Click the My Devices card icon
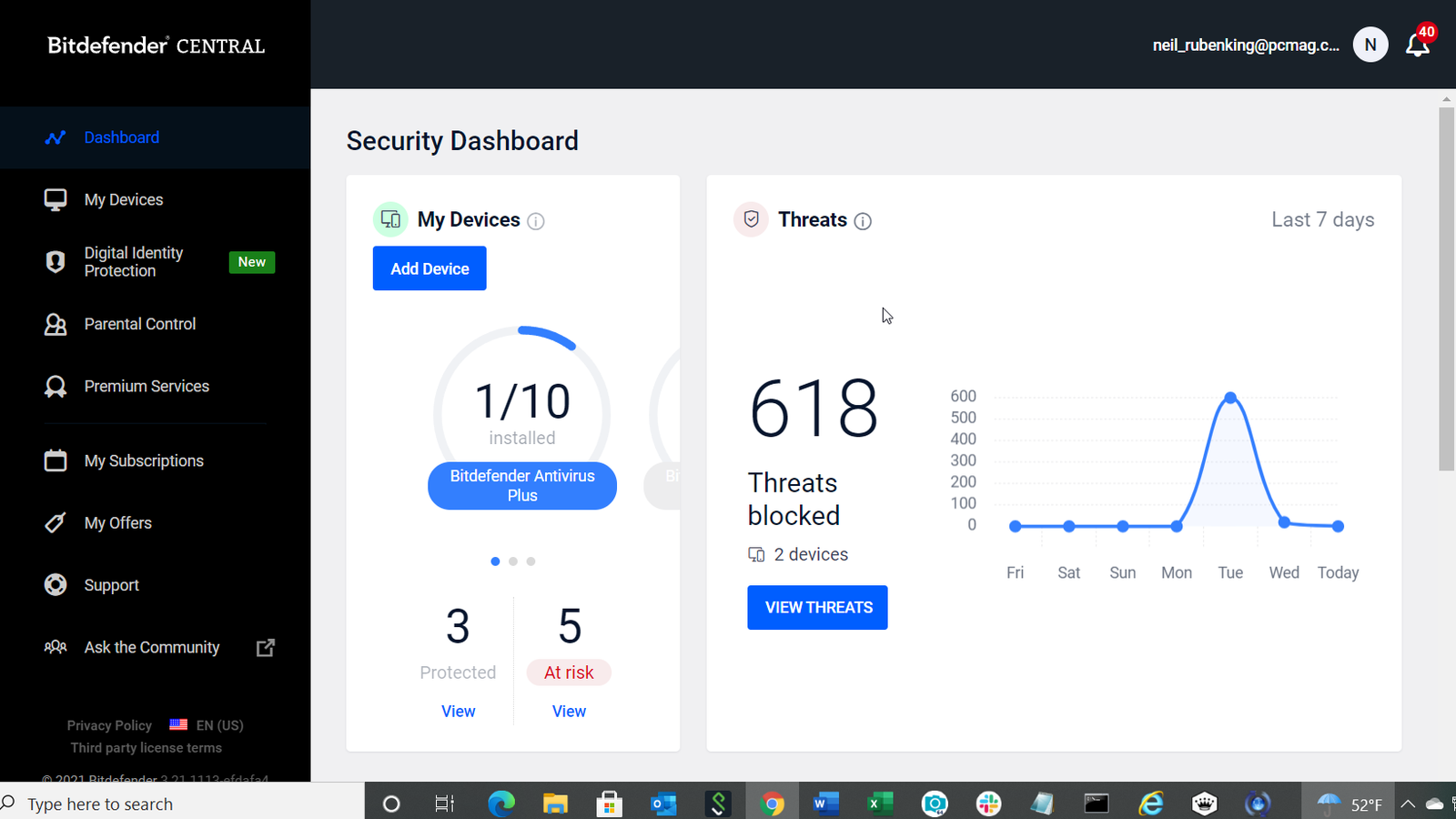 click(390, 219)
